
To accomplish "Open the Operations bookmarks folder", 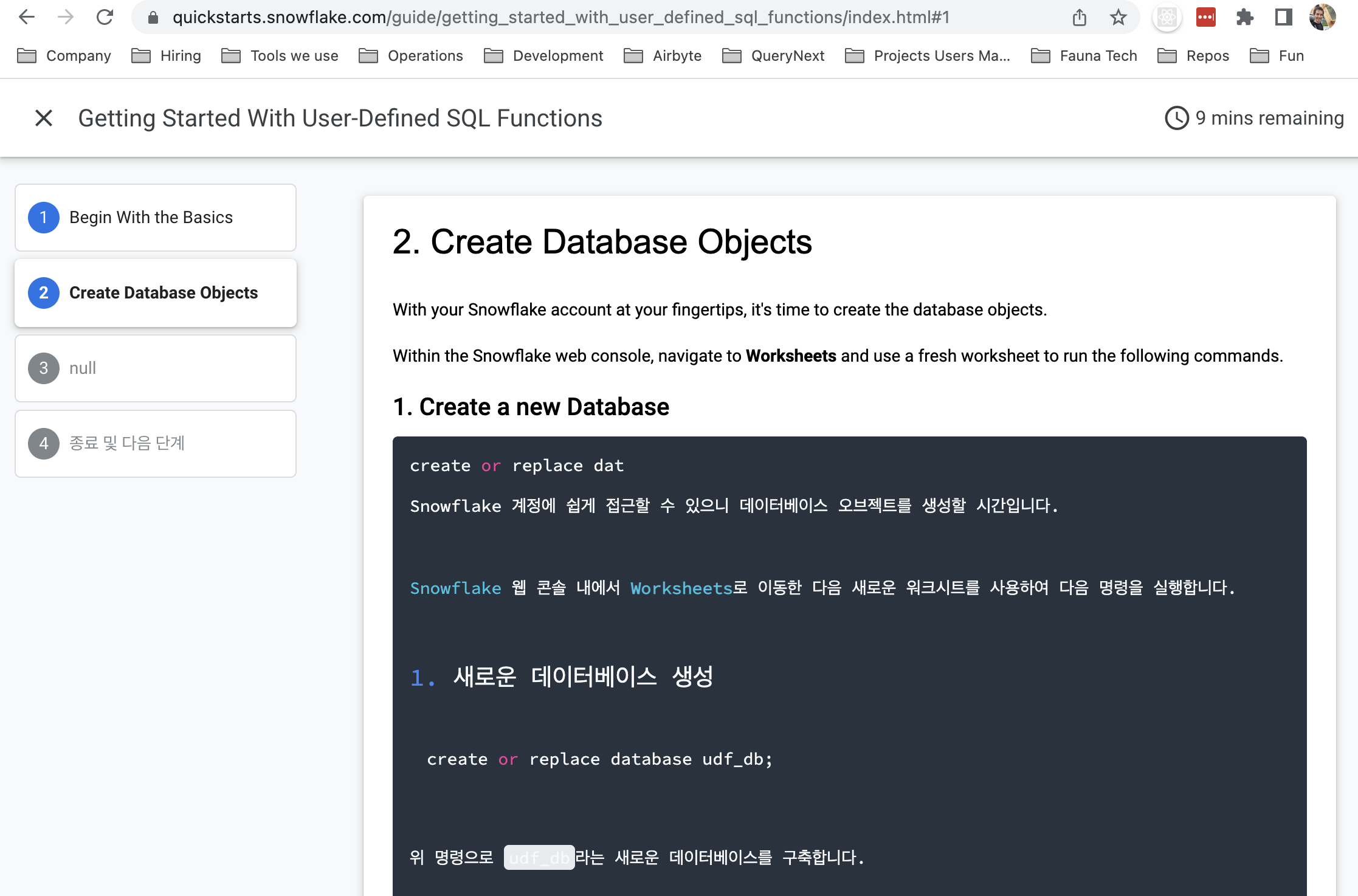I will click(411, 55).
